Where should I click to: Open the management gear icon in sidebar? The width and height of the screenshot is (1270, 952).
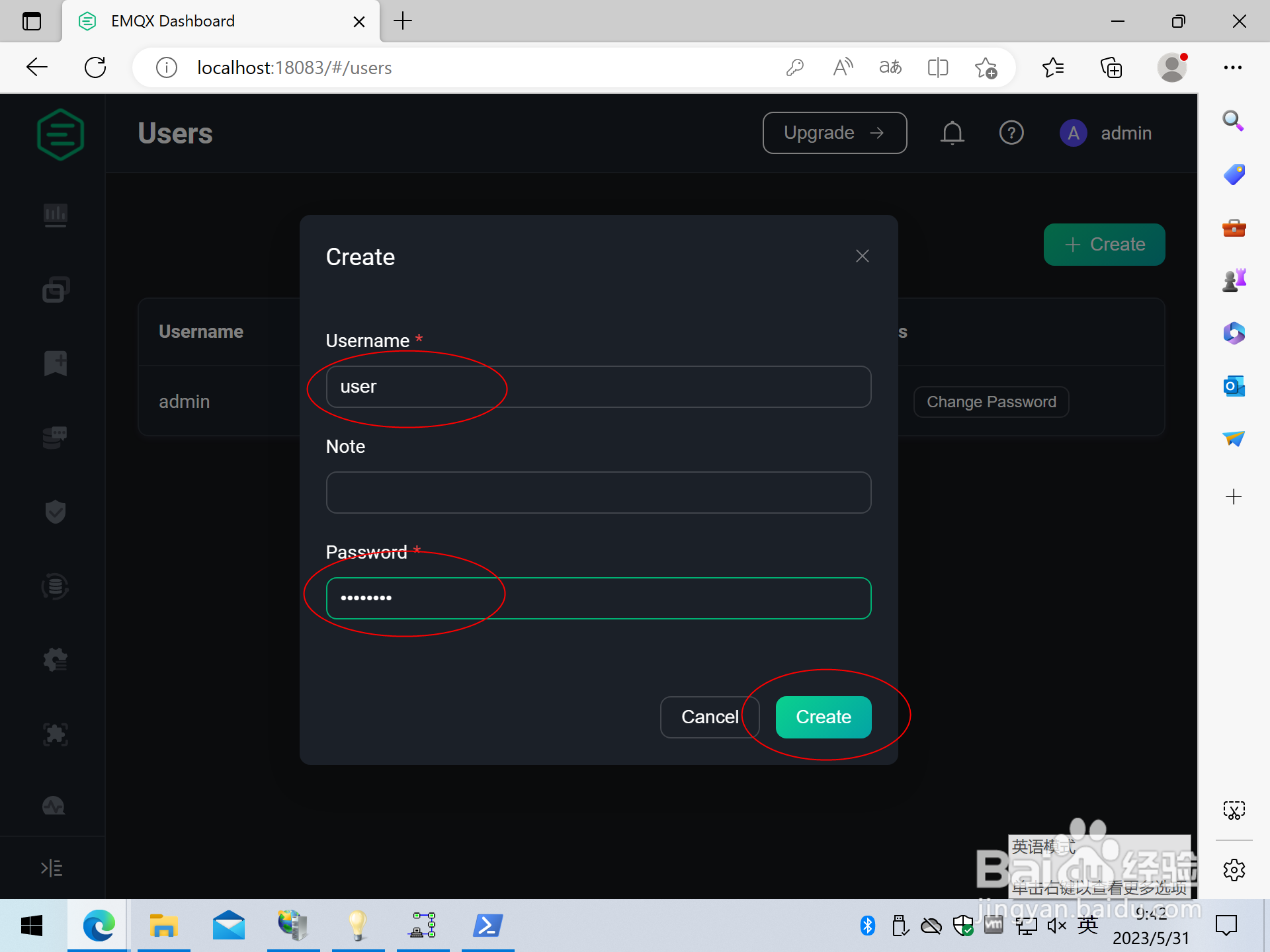pos(56,660)
